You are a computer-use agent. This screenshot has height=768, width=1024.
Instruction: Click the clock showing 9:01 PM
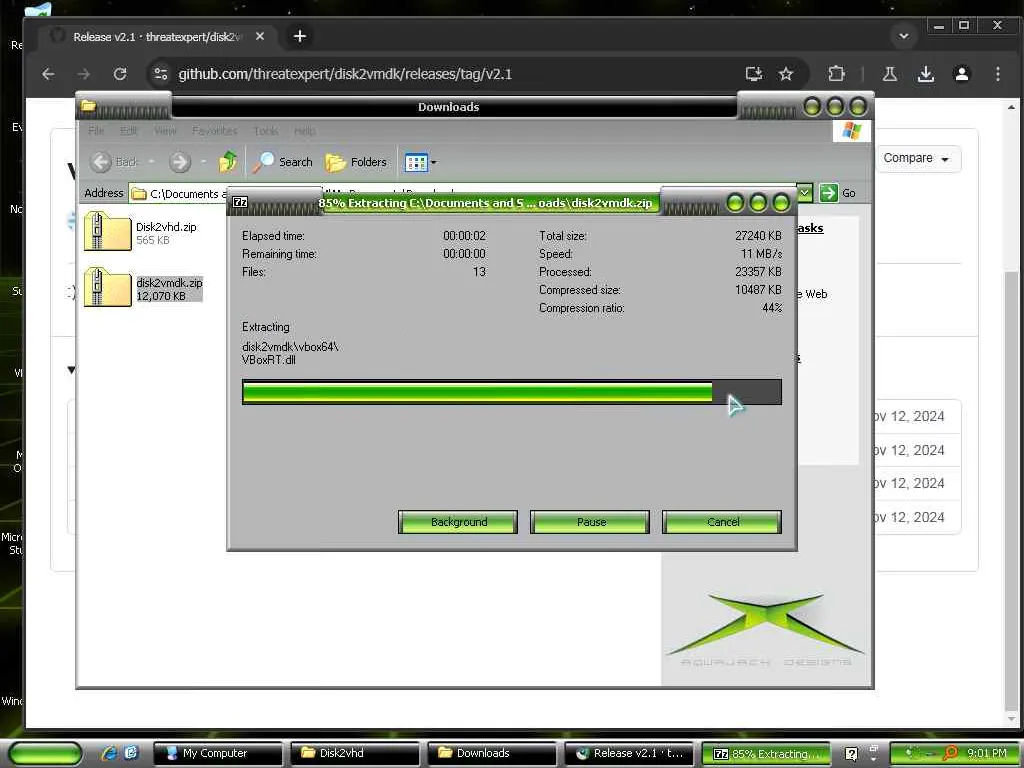986,753
